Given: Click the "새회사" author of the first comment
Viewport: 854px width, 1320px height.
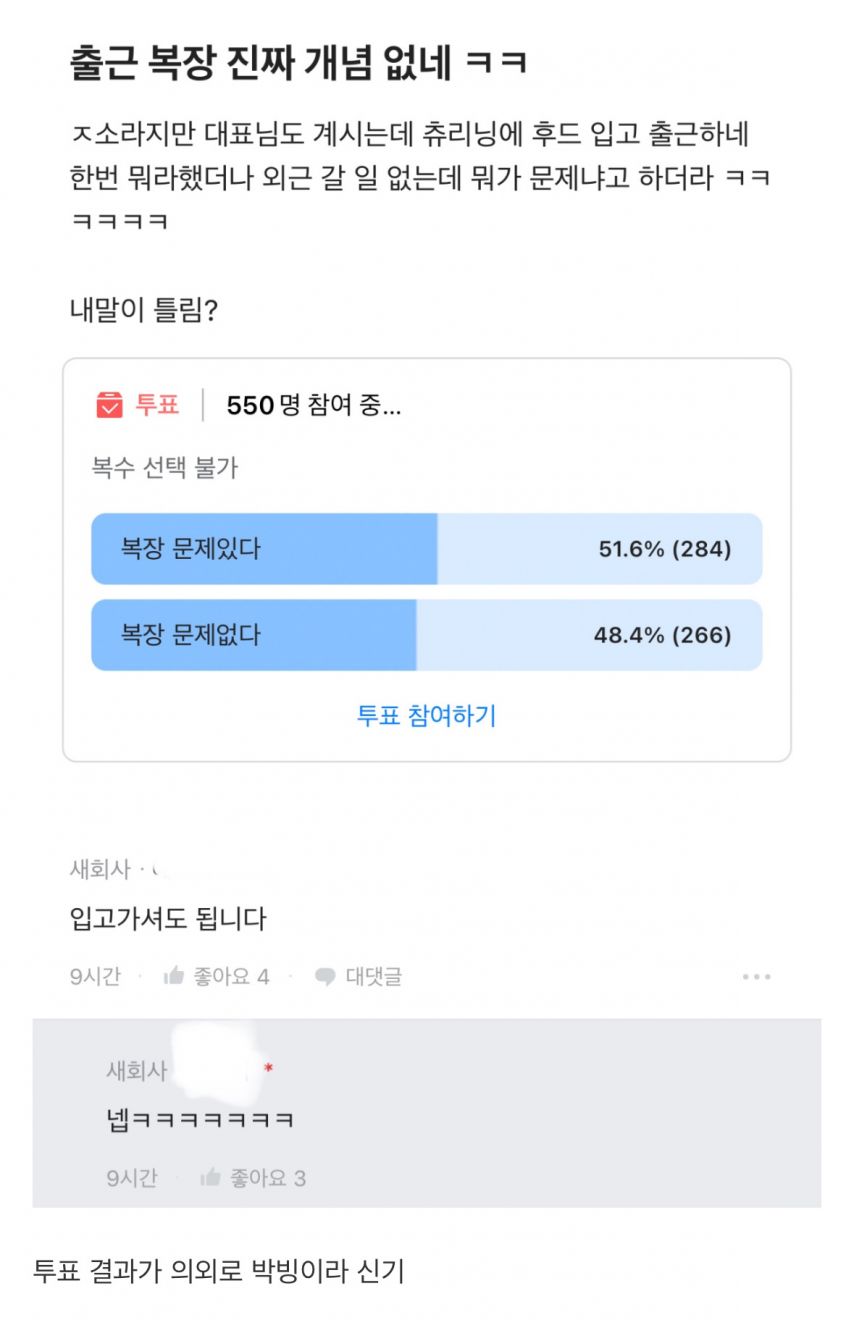Looking at the screenshot, I should tap(100, 869).
